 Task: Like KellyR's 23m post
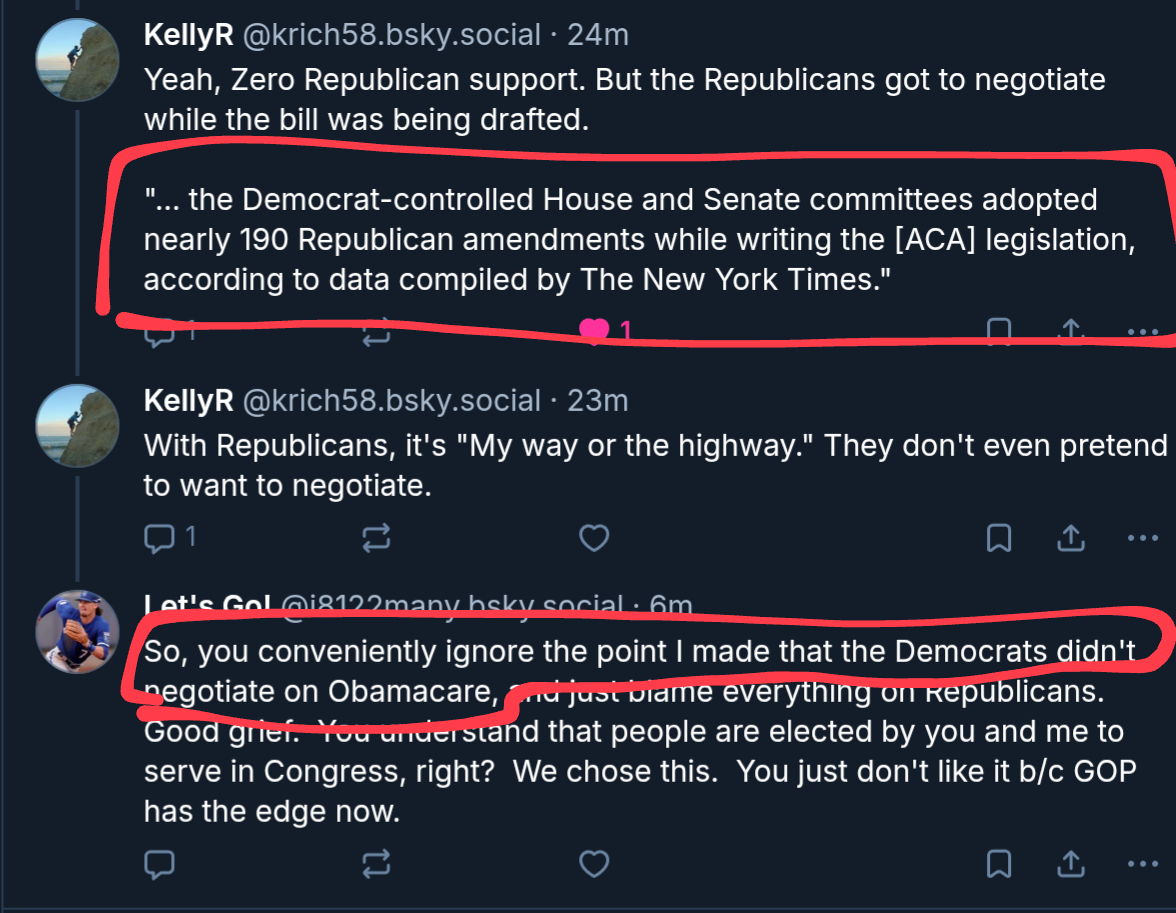click(594, 539)
